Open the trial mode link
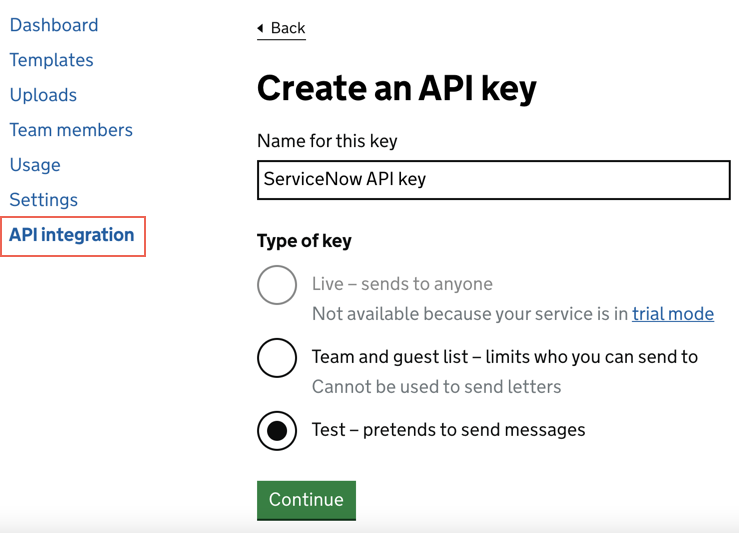 [673, 314]
